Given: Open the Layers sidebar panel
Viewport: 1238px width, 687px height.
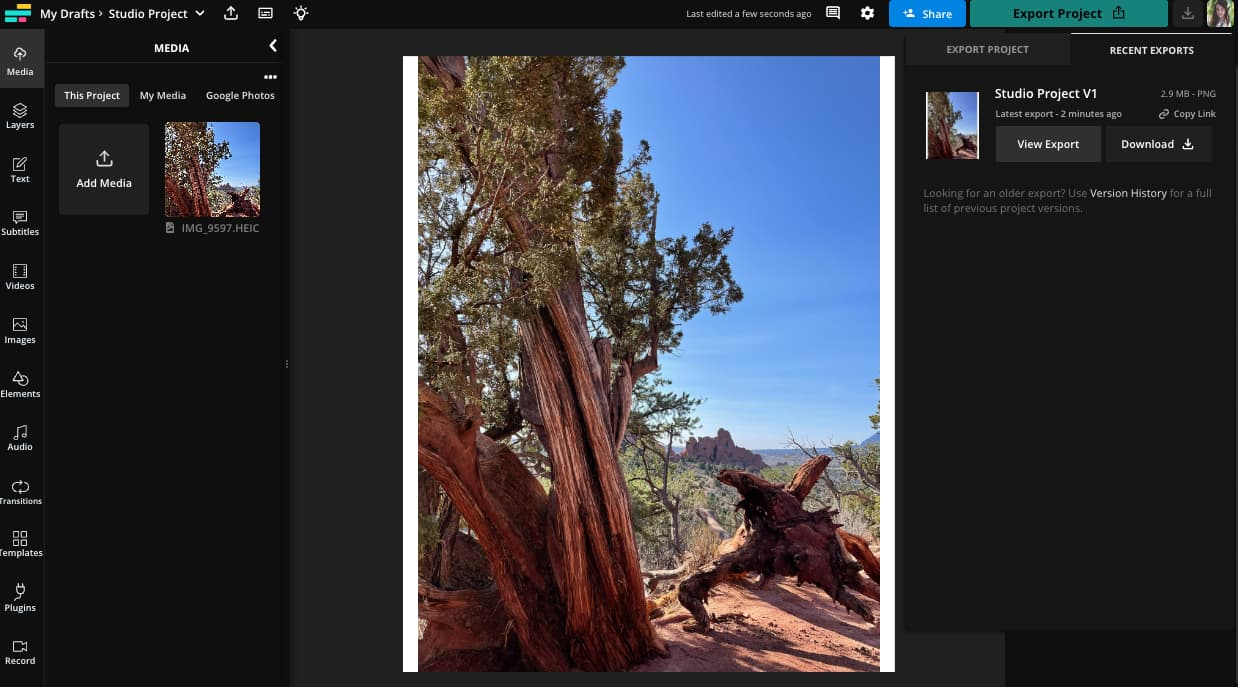Looking at the screenshot, I should pyautogui.click(x=20, y=115).
